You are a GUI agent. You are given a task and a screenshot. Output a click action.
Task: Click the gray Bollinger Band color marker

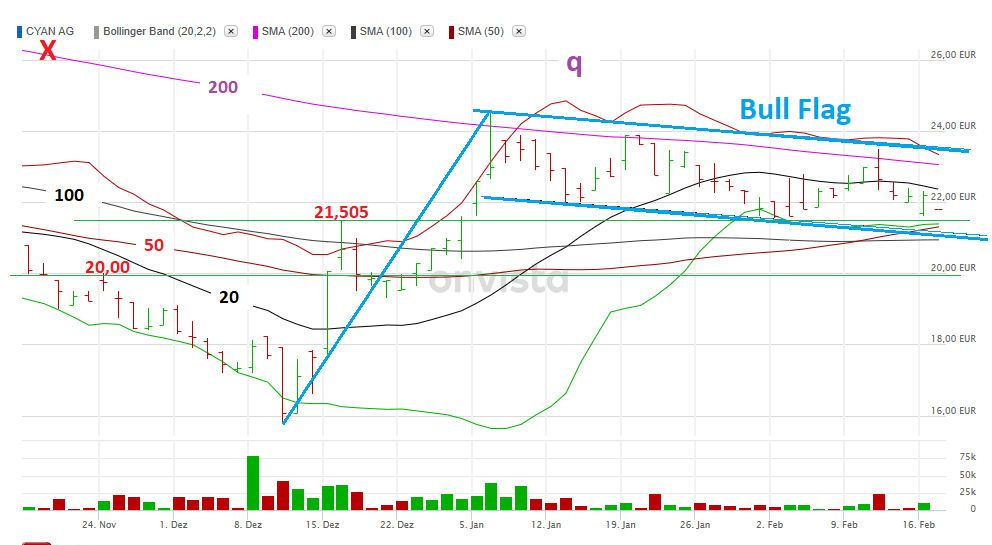(x=96, y=32)
